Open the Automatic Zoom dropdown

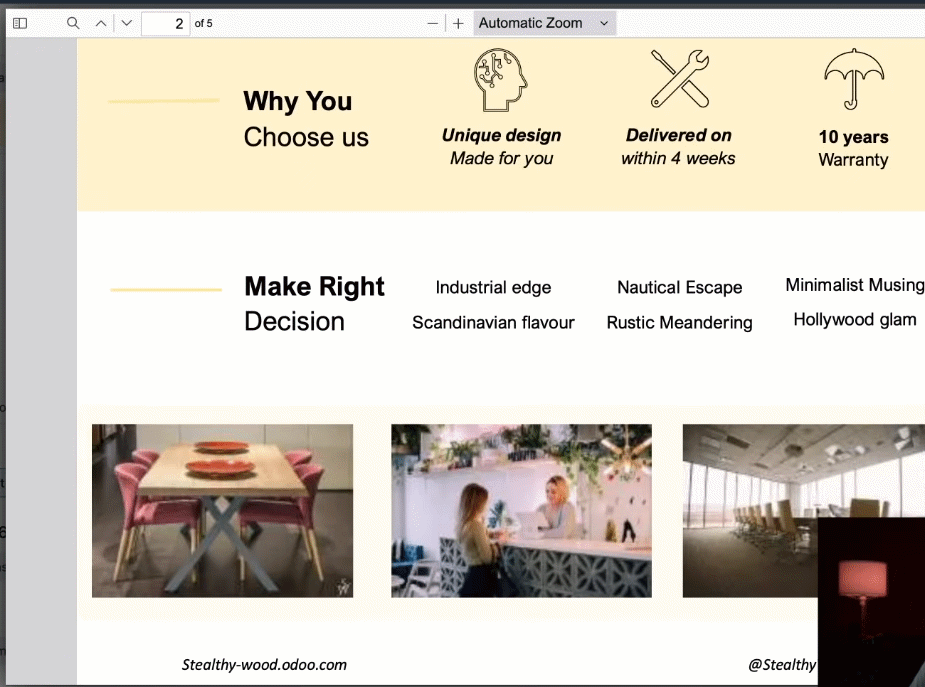click(x=544, y=23)
